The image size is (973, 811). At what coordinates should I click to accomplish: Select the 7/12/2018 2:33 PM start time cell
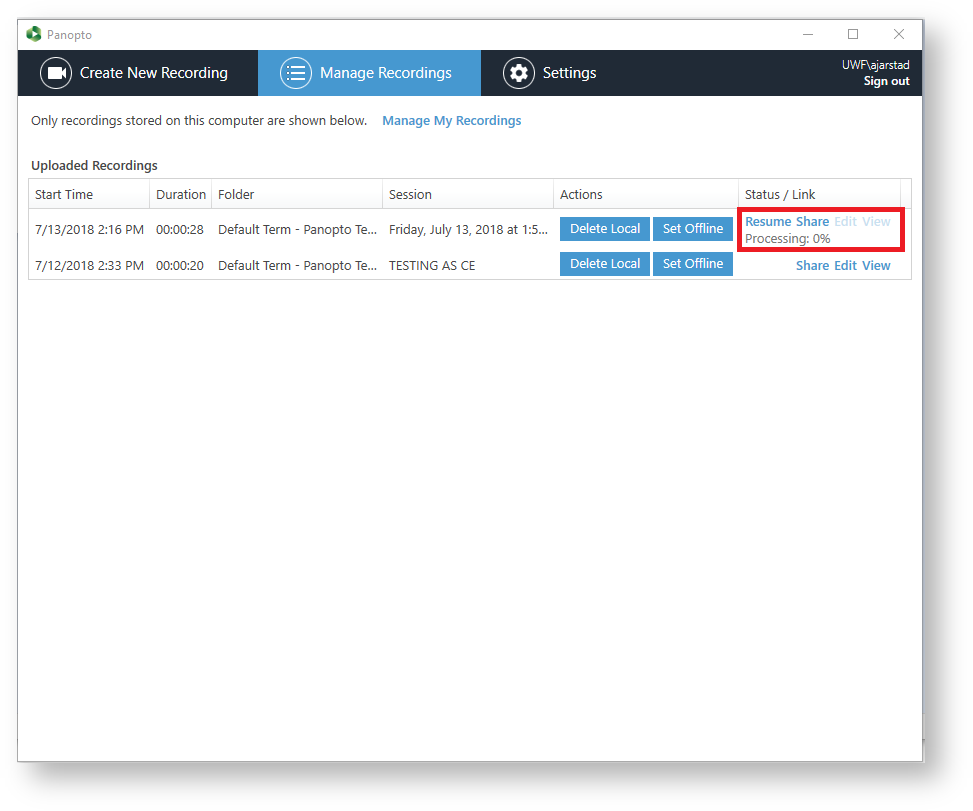pyautogui.click(x=89, y=266)
